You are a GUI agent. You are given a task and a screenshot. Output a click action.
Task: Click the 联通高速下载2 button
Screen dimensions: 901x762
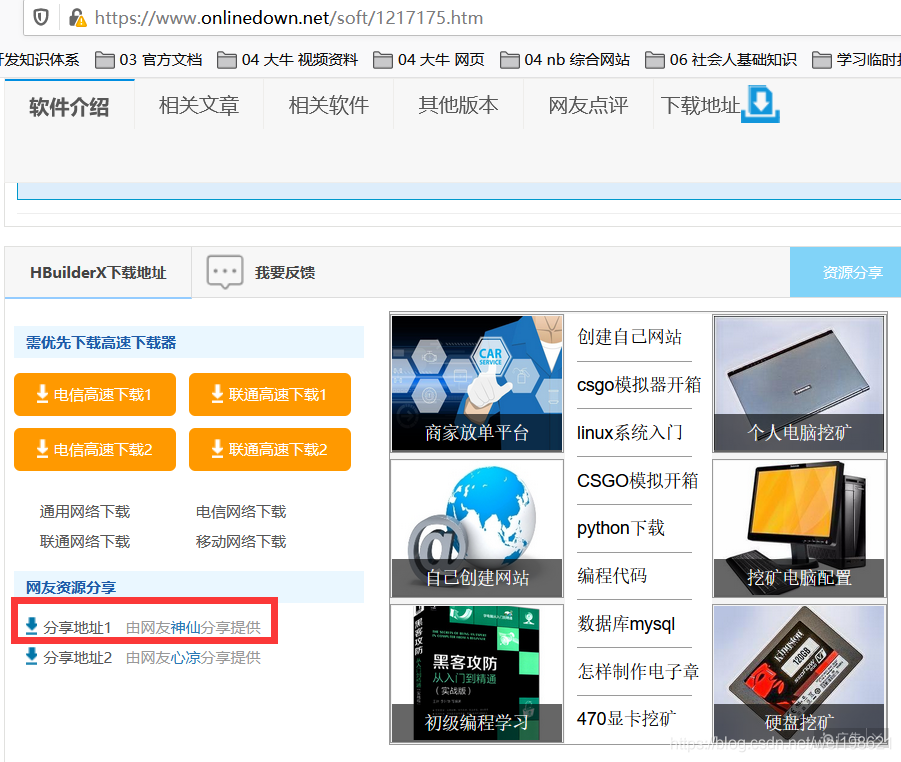270,449
